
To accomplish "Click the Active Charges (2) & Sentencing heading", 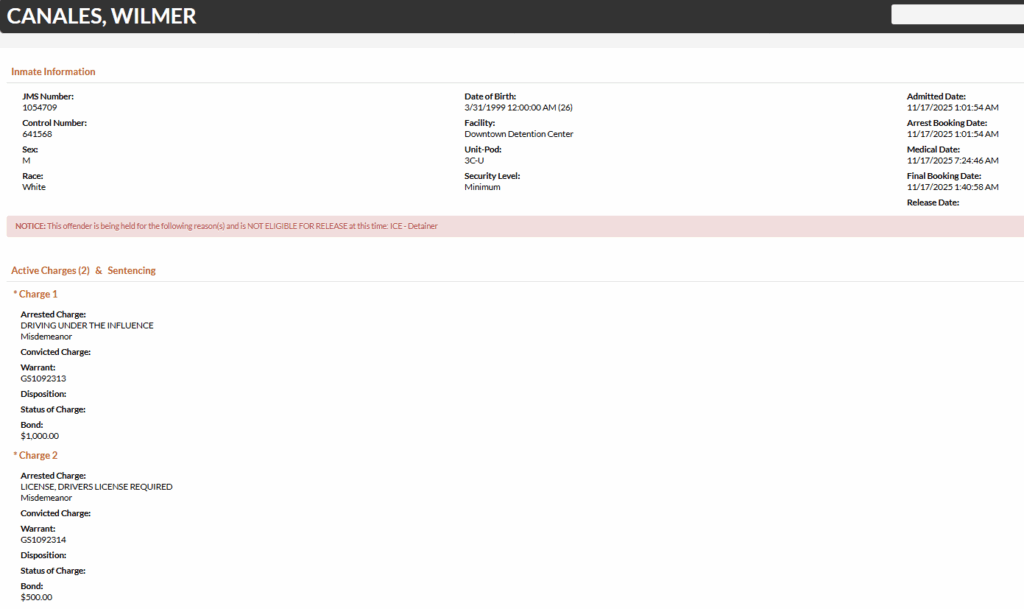I will 83,271.
